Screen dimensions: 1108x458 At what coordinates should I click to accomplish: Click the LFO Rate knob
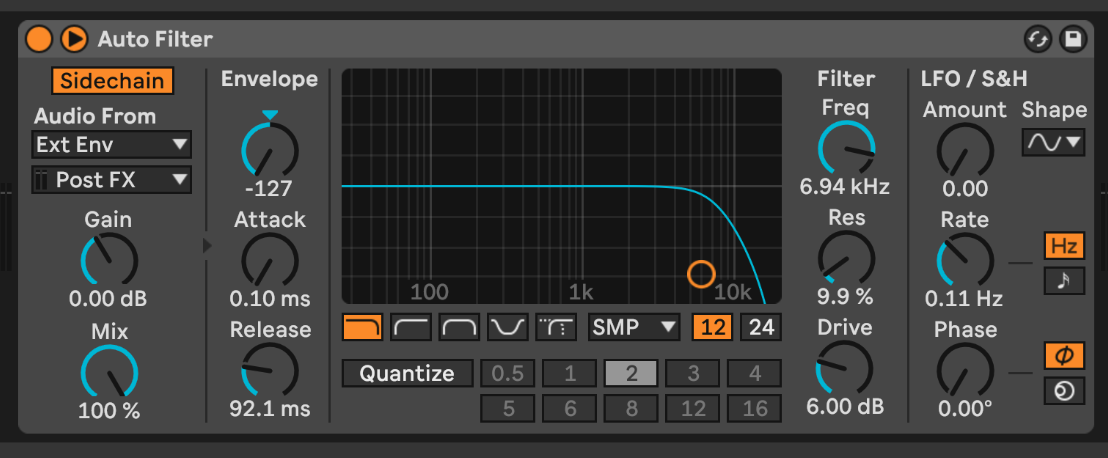click(x=965, y=260)
